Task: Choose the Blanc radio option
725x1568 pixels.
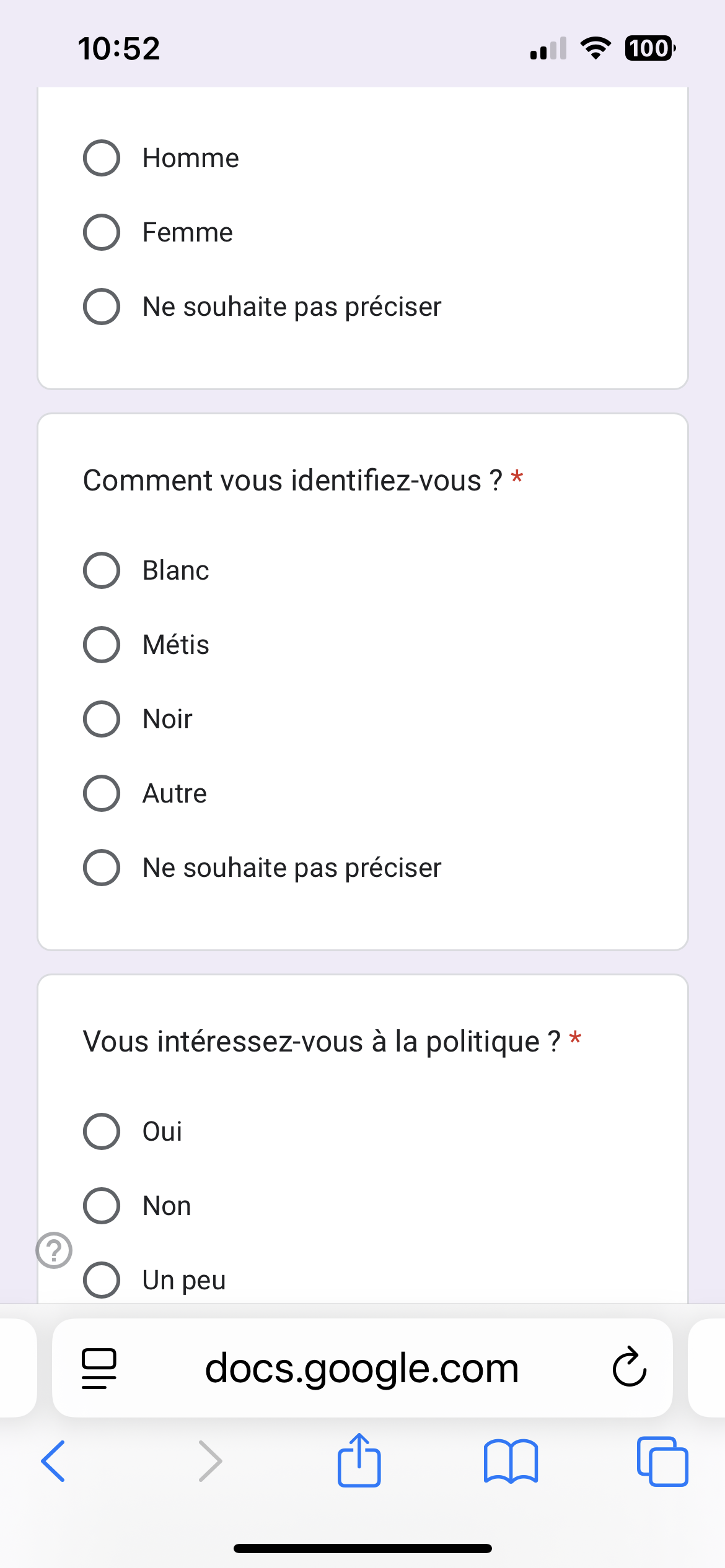Action: [102, 570]
